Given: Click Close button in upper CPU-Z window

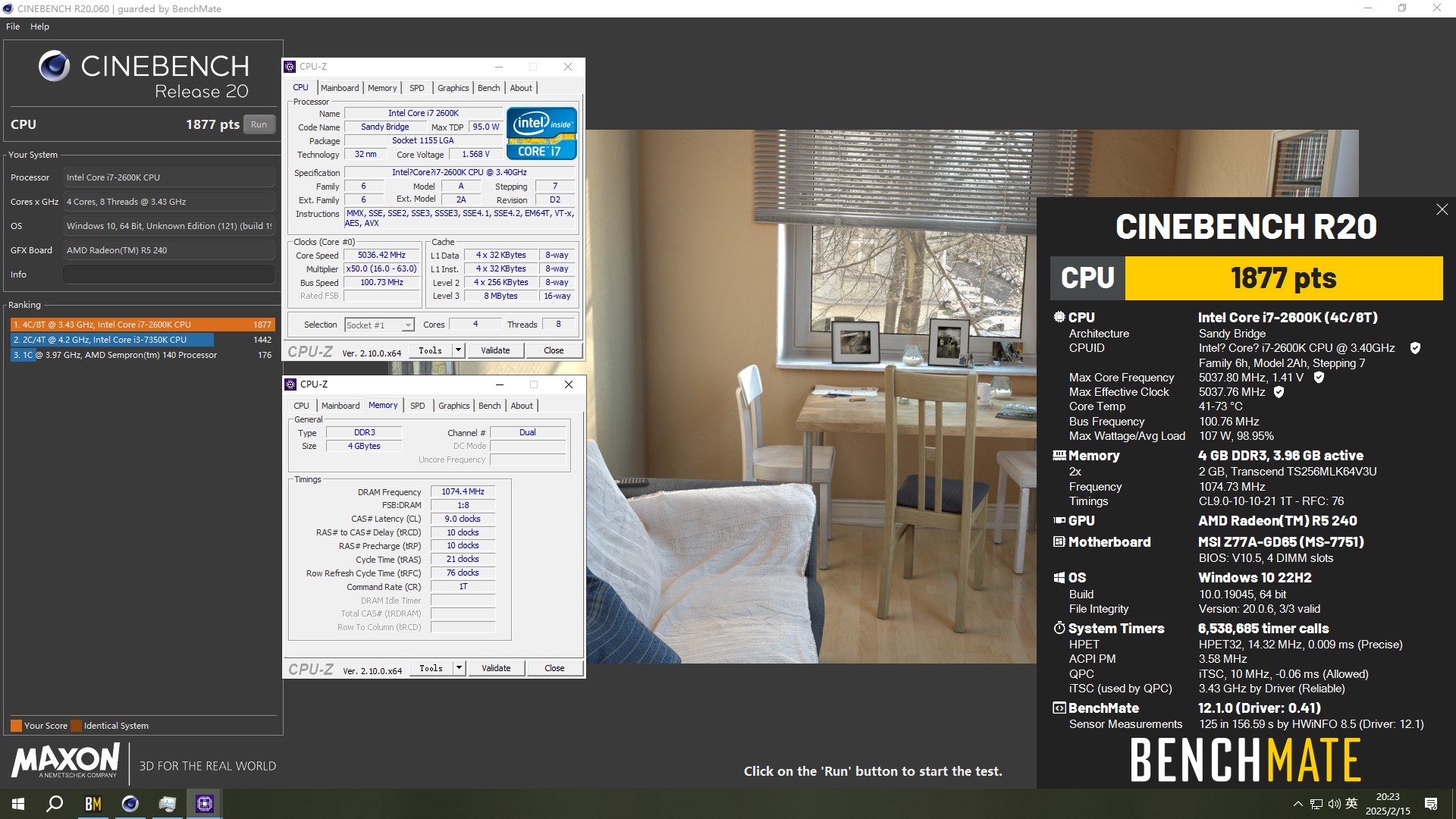Looking at the screenshot, I should (554, 350).
